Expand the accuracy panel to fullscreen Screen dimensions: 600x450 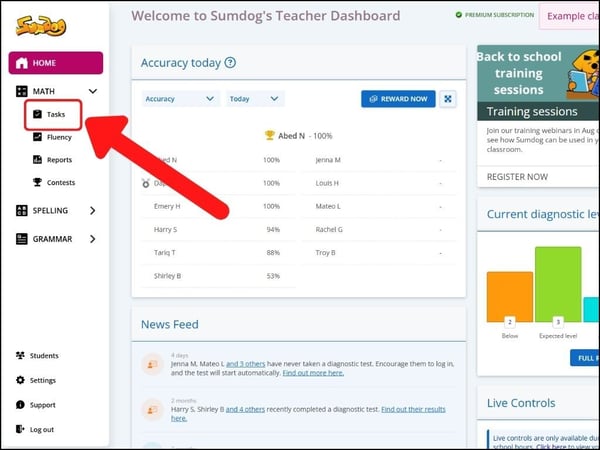pyautogui.click(x=448, y=99)
